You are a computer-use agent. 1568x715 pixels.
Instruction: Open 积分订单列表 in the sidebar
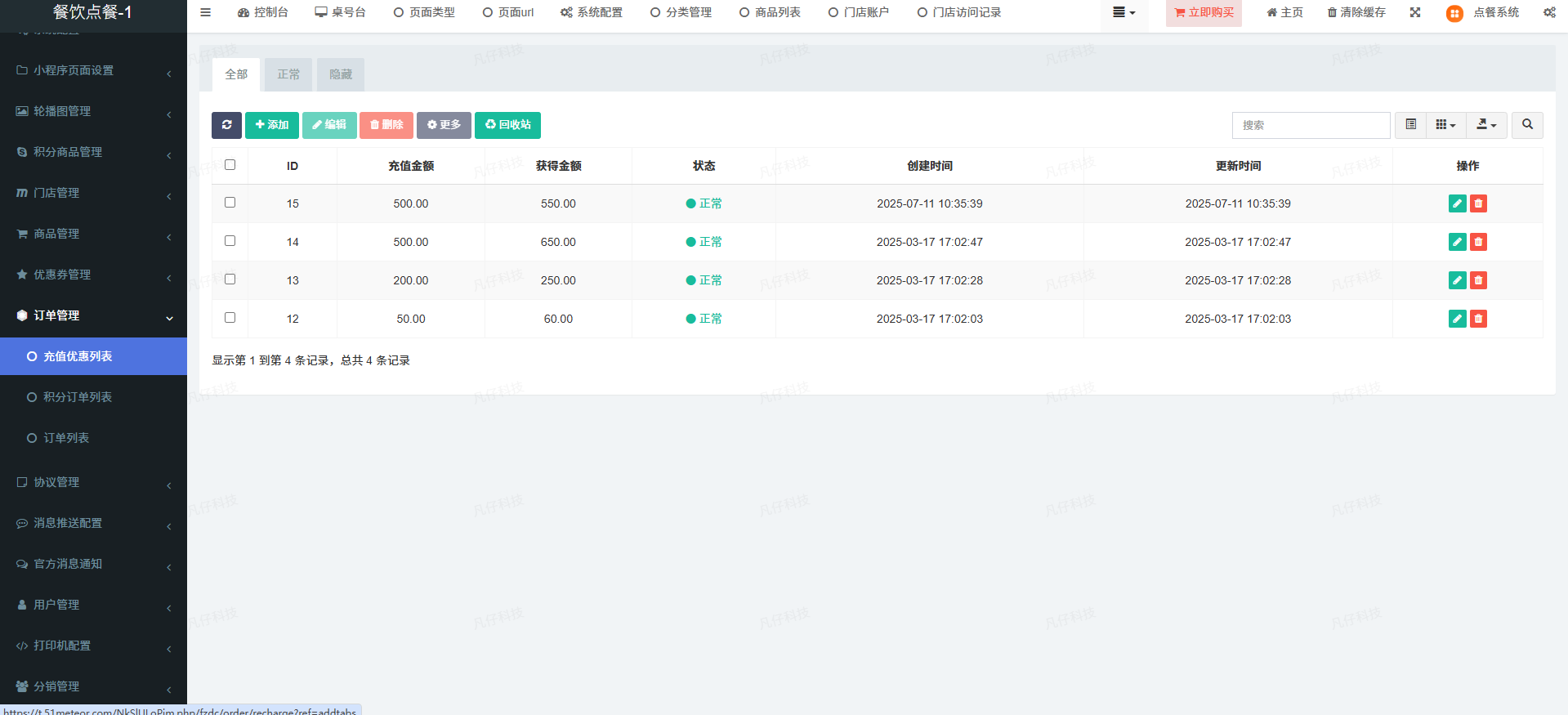[x=78, y=397]
